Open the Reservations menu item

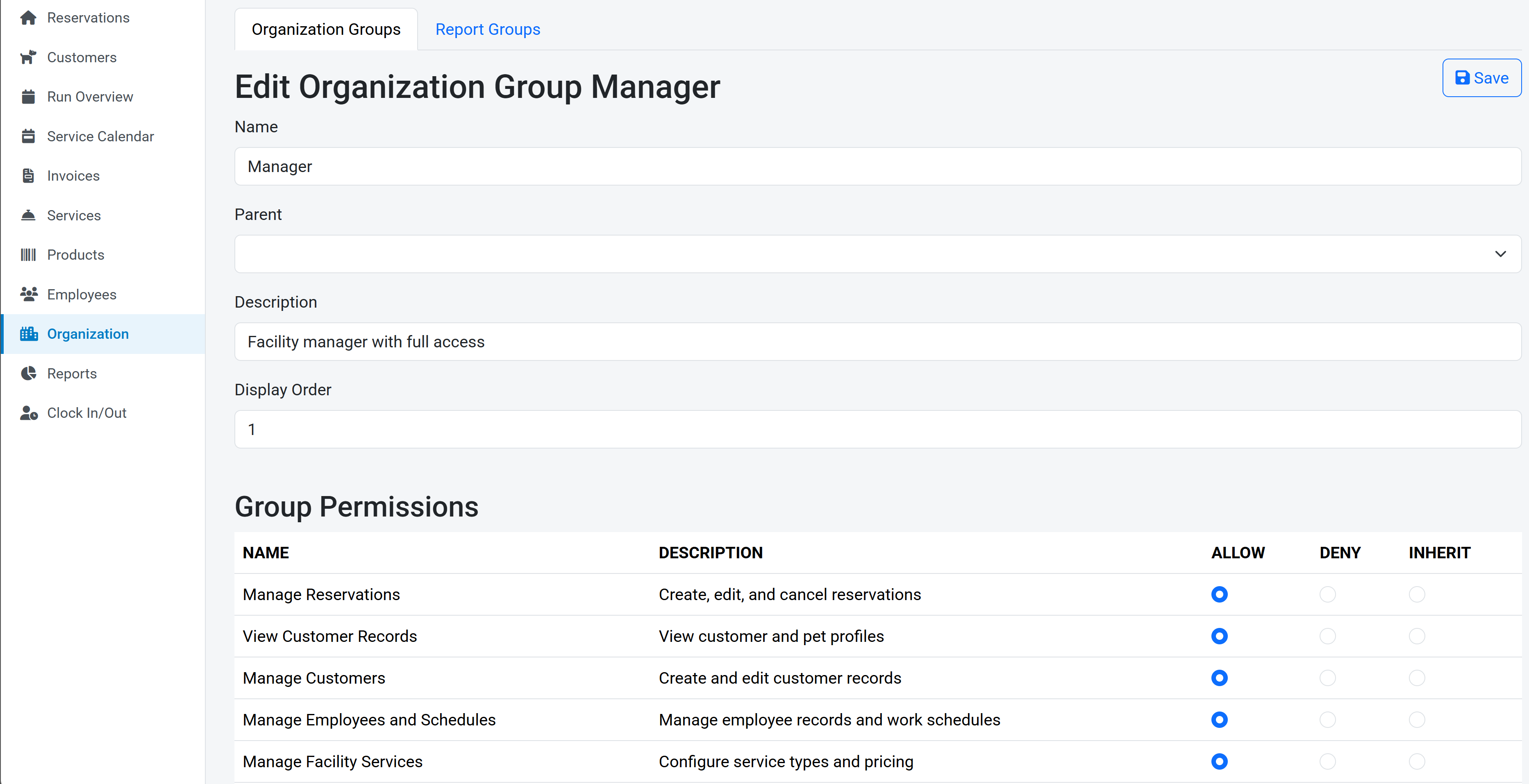tap(103, 18)
